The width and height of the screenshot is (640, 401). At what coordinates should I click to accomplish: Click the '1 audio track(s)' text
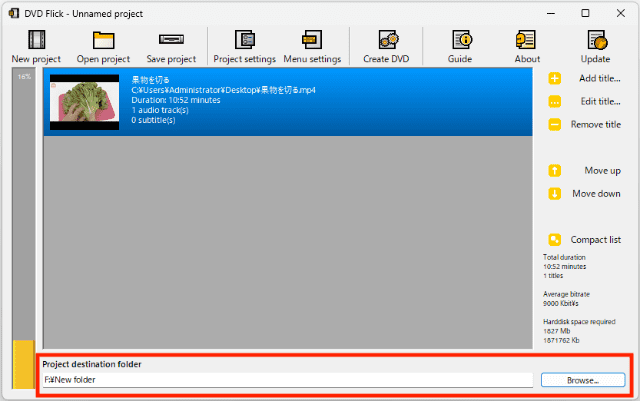160,110
